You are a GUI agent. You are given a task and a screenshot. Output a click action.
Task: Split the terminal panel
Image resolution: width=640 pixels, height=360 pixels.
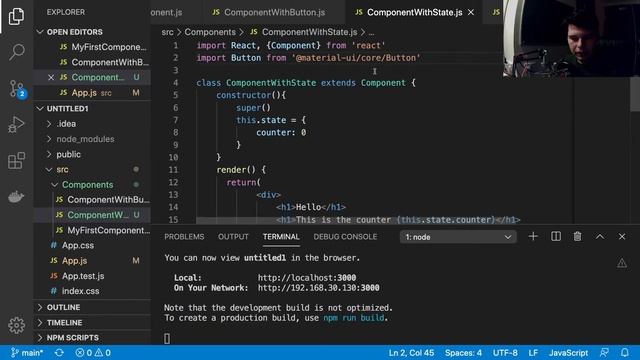(556, 236)
